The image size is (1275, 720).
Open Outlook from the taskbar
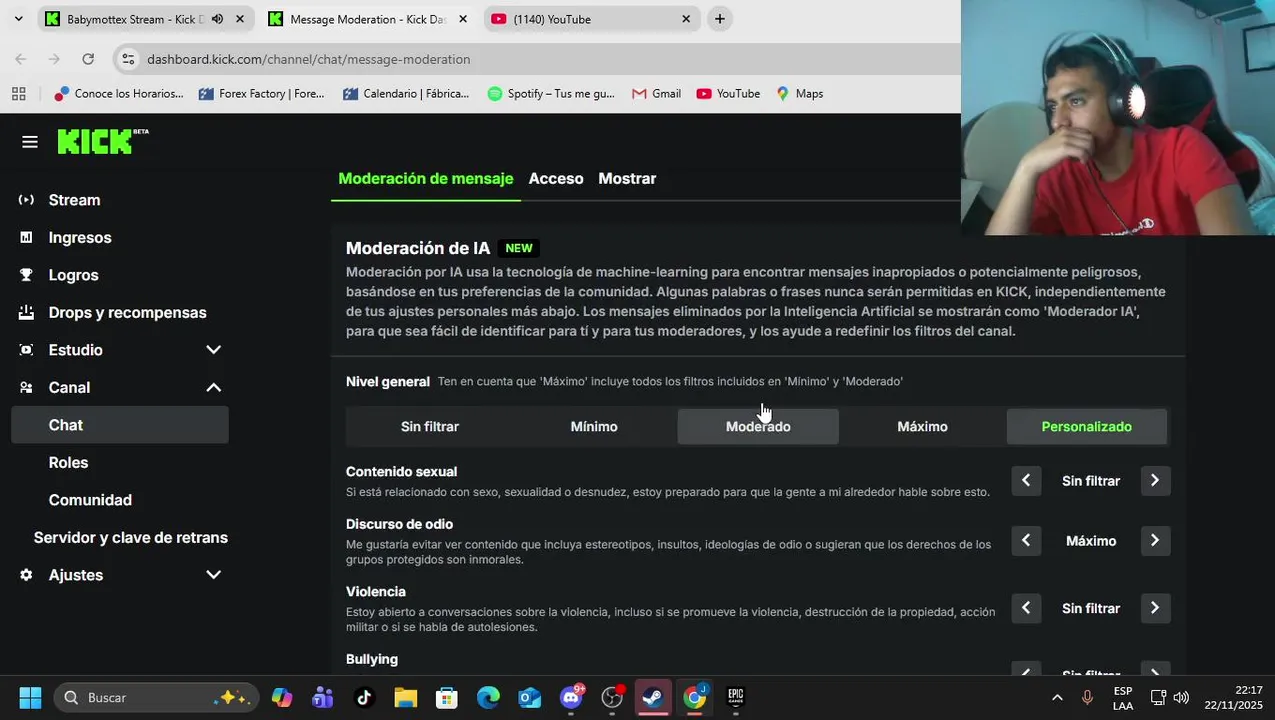[x=529, y=697]
